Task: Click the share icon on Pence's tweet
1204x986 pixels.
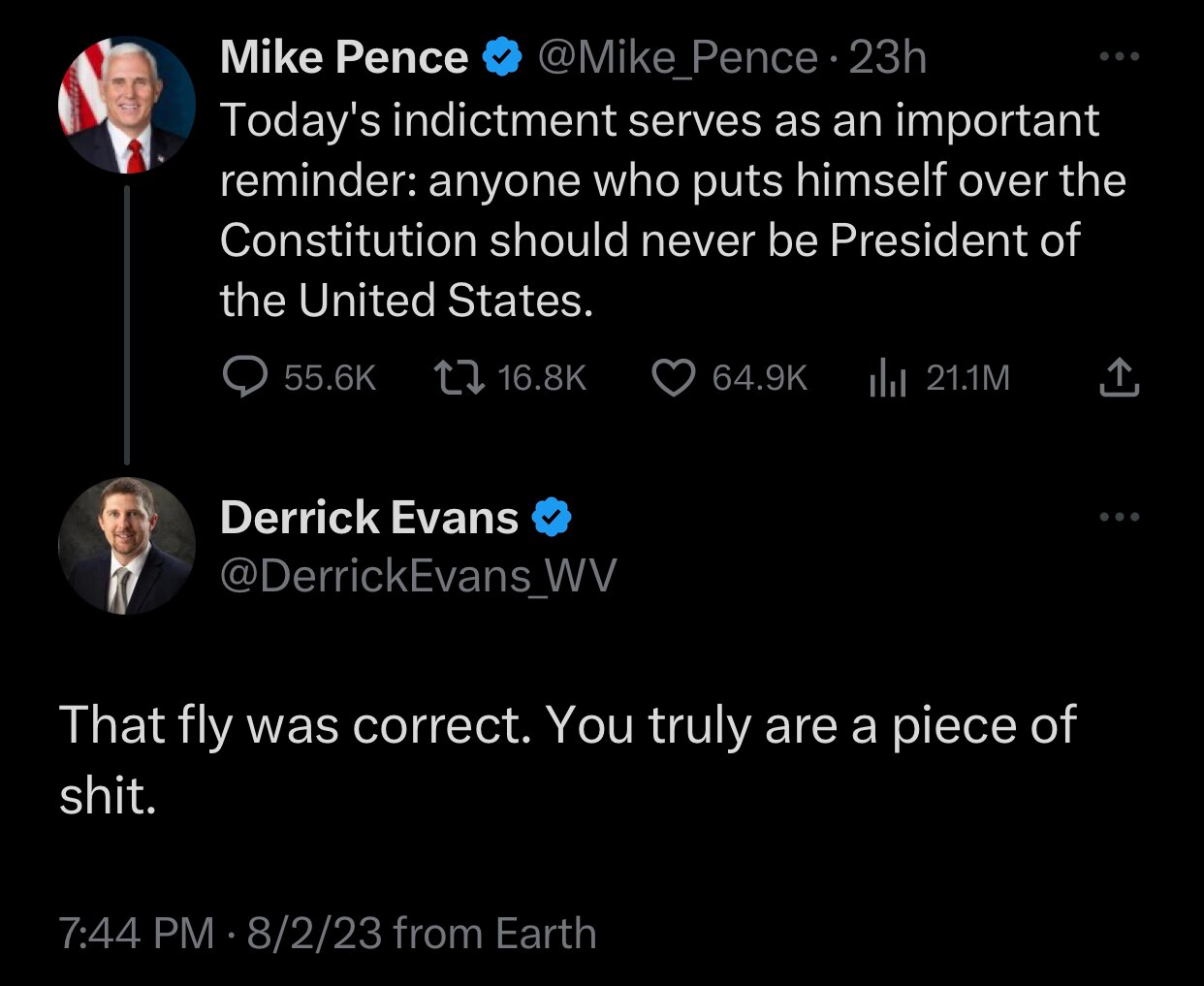Action: [1119, 378]
